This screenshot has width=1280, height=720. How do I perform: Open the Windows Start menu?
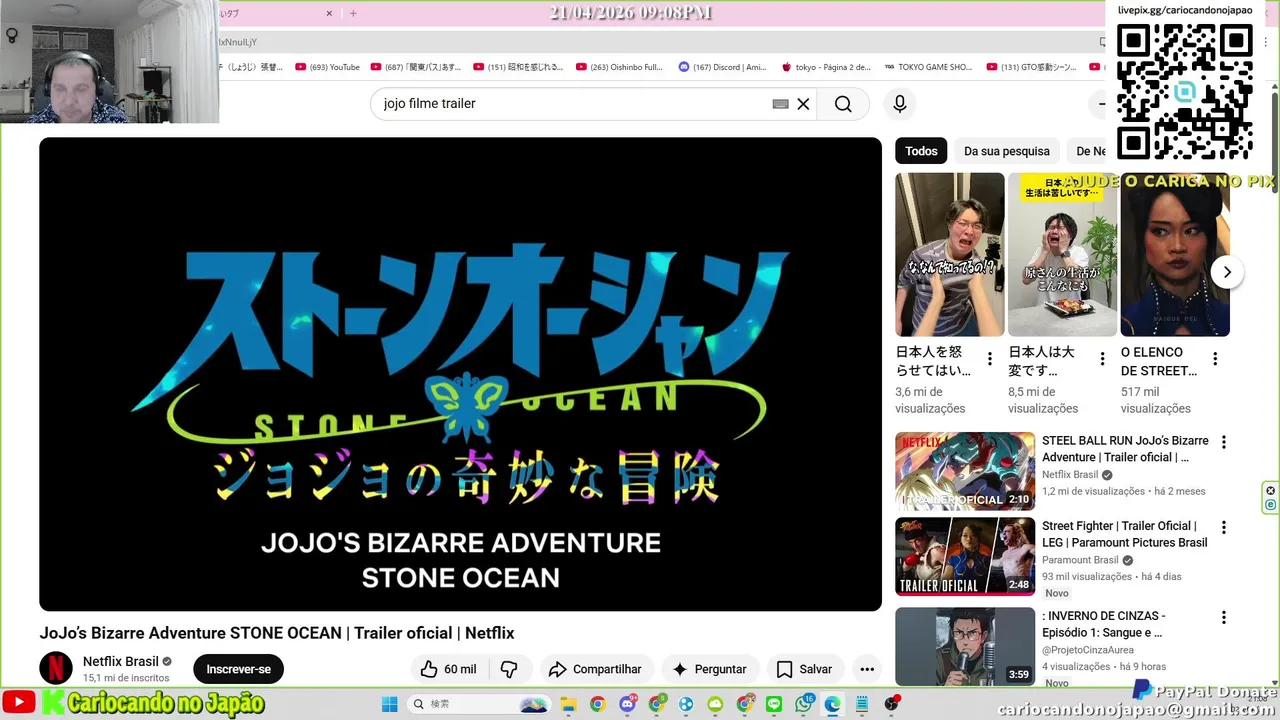click(390, 704)
